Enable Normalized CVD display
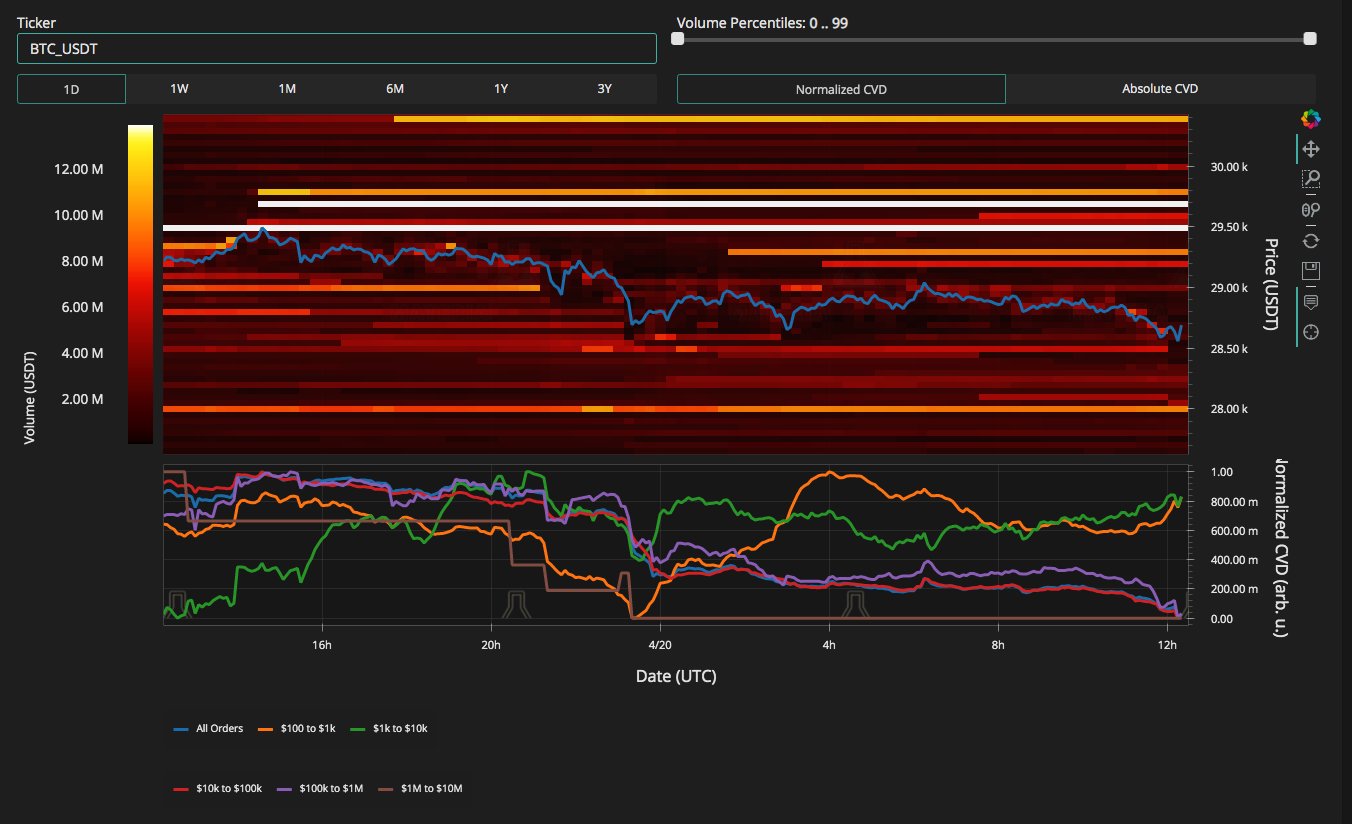This screenshot has width=1352, height=824. [x=841, y=89]
